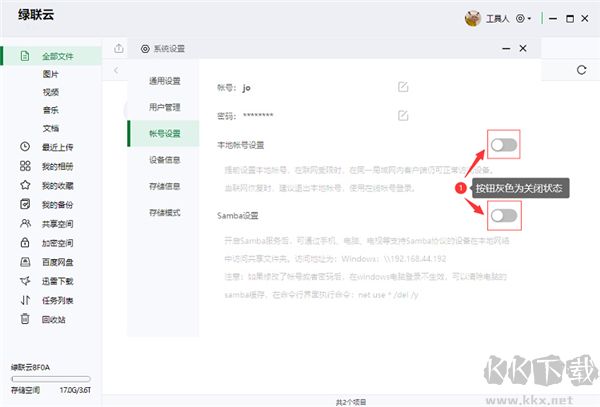600x407 pixels.
Task: Open 我的相册 grid icon
Action: tap(25, 166)
